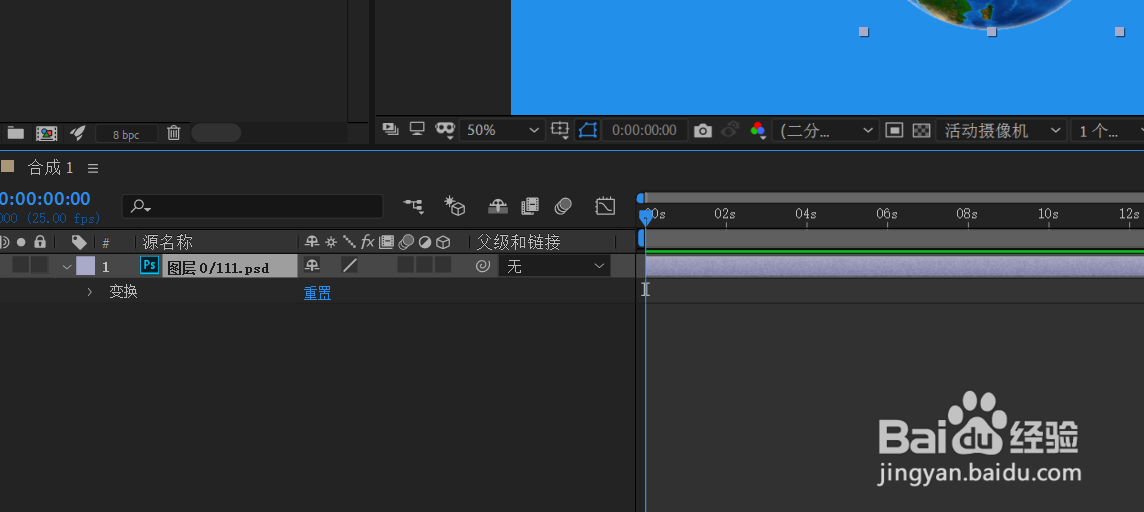The width and height of the screenshot is (1144, 512).
Task: Enable motion blur for the composition
Action: tap(563, 206)
